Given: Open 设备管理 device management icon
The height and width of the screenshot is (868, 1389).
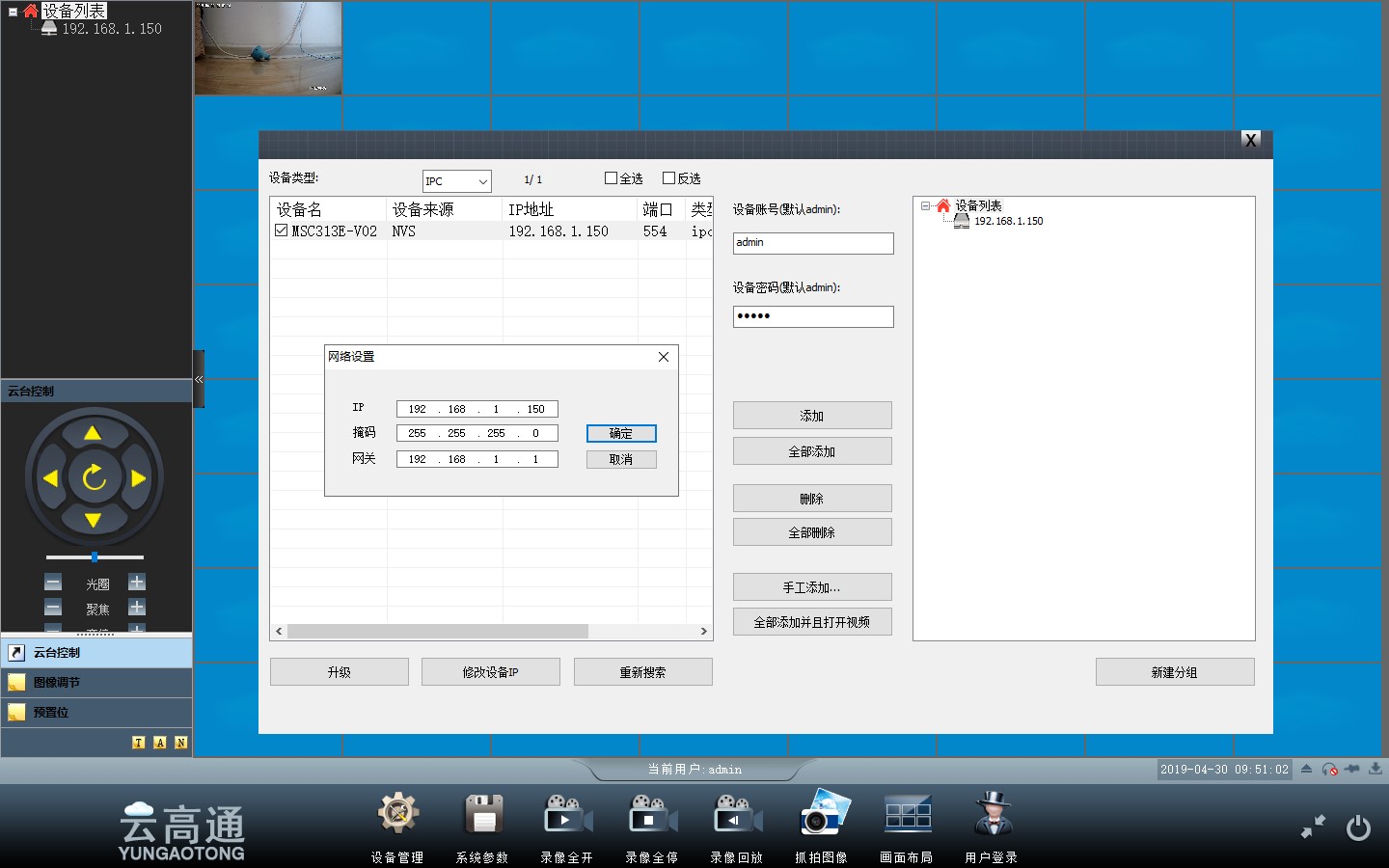Looking at the screenshot, I should pyautogui.click(x=397, y=816).
